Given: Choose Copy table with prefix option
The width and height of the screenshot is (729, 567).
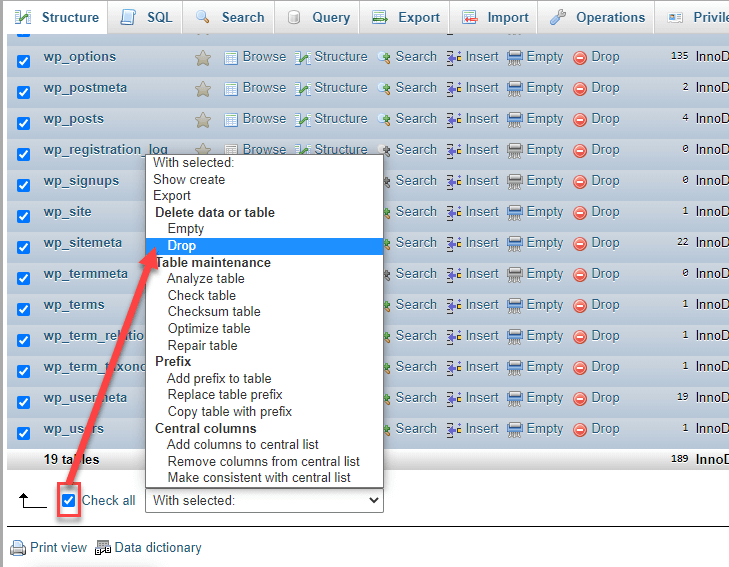Looking at the screenshot, I should click(x=230, y=411).
